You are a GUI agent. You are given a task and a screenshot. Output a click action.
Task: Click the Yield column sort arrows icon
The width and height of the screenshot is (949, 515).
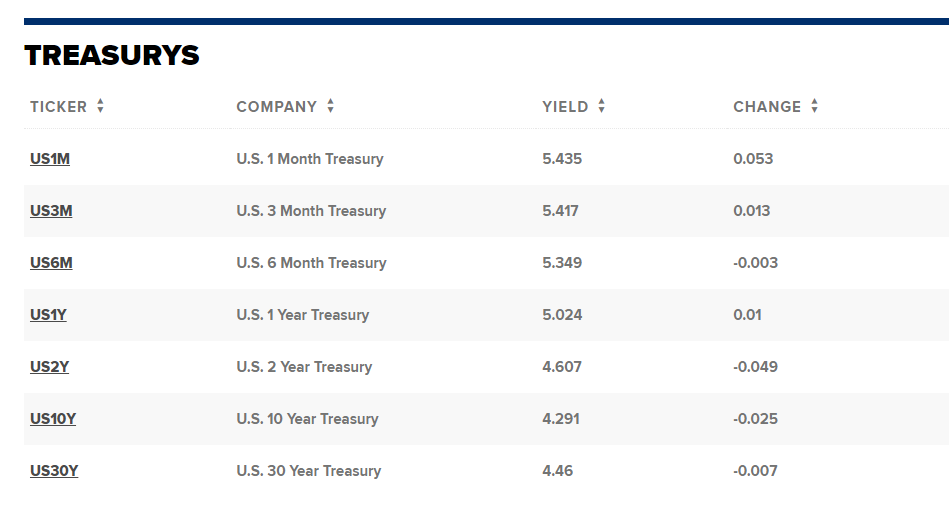click(602, 106)
